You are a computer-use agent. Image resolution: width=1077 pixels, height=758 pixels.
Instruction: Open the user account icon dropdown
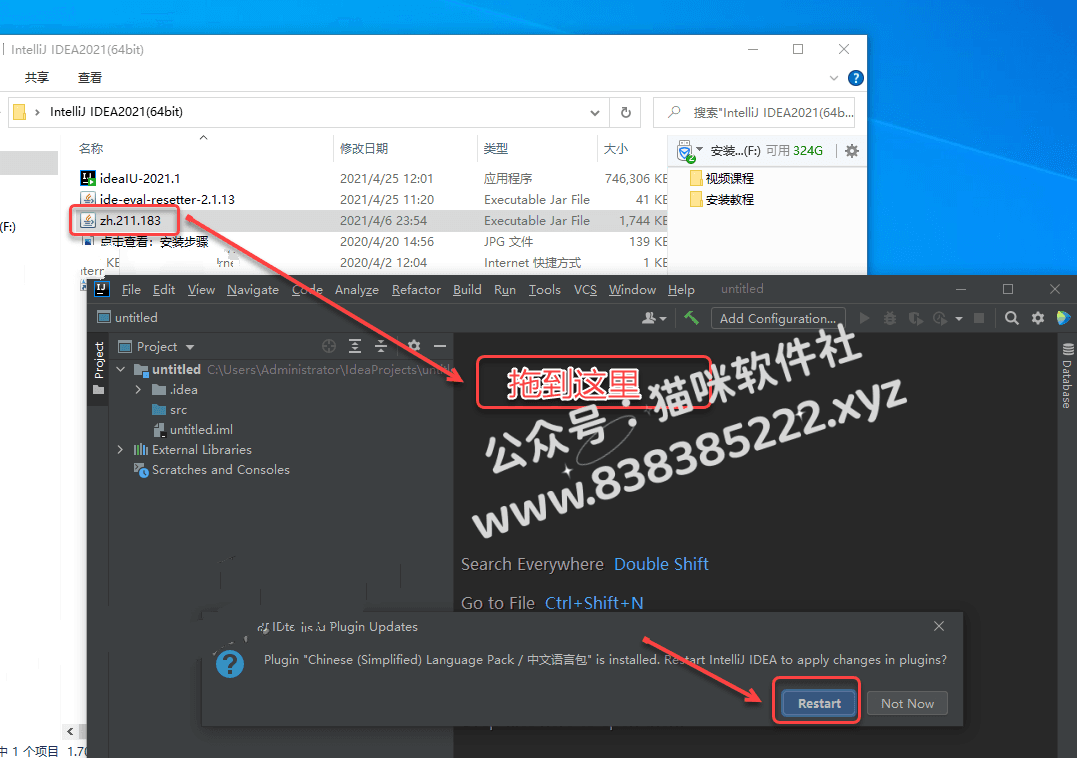pyautogui.click(x=654, y=318)
